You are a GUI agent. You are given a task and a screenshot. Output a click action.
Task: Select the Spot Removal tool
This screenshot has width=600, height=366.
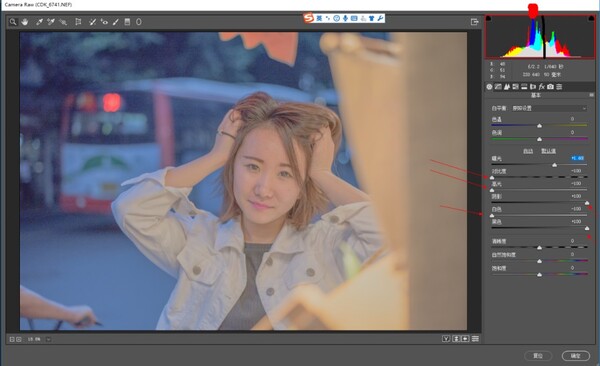(x=92, y=22)
